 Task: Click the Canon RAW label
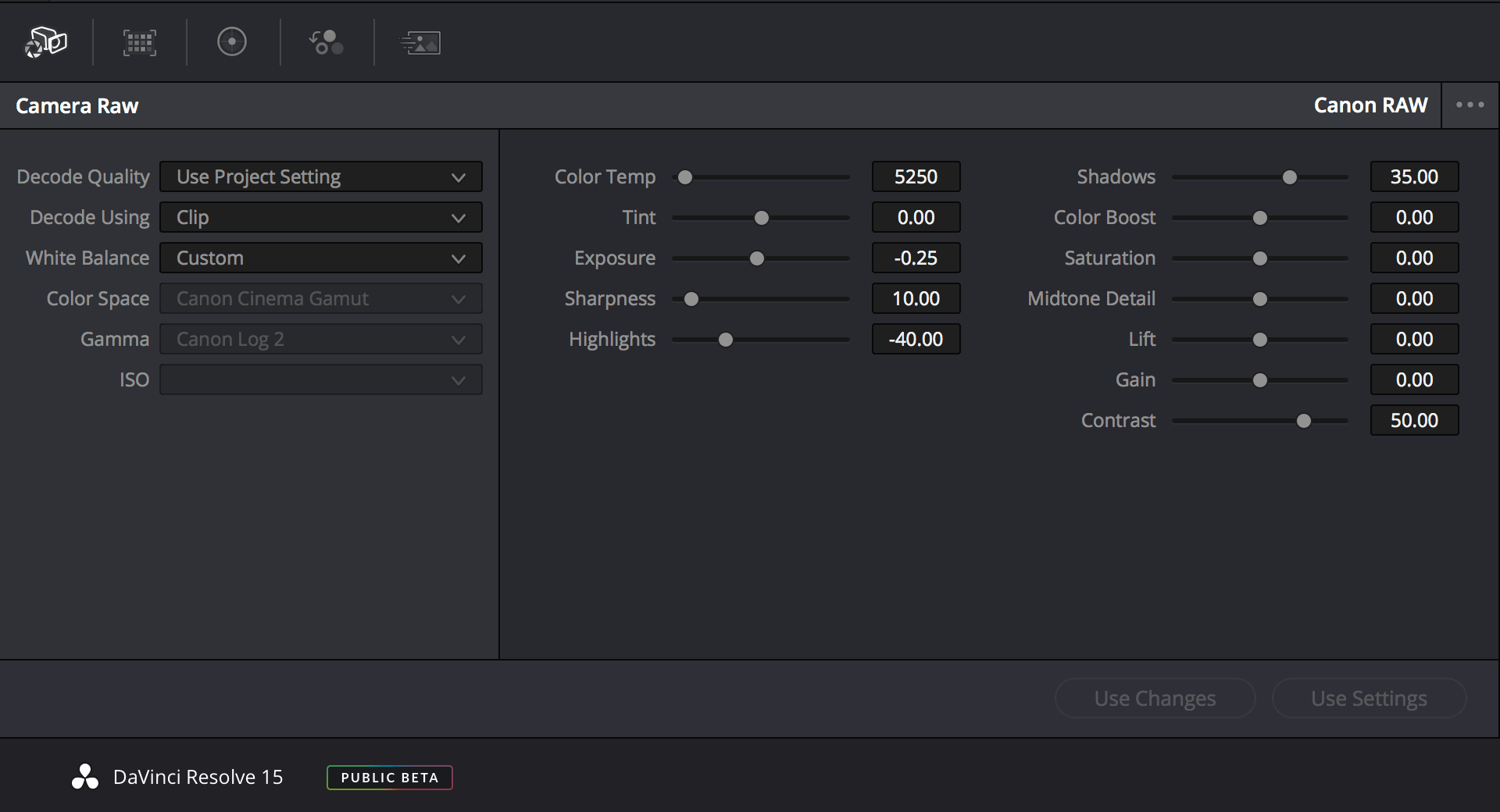[1370, 105]
